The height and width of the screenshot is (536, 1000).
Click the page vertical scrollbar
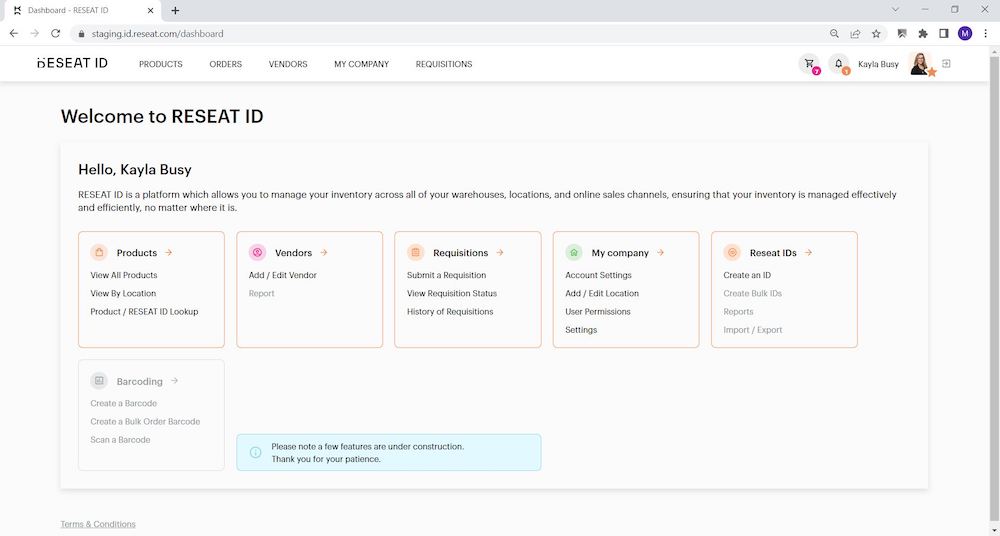[x=994, y=290]
